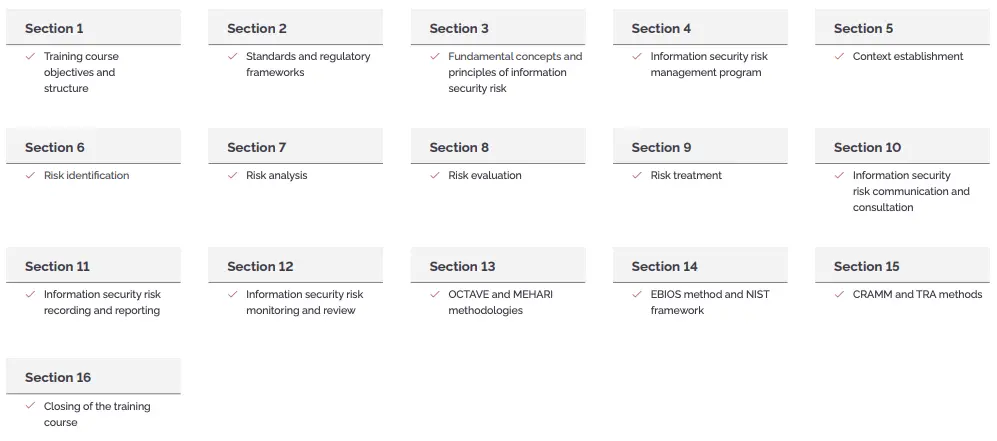Image resolution: width=997 pixels, height=441 pixels.
Task: Open the Section 1 header
Action: 93,27
